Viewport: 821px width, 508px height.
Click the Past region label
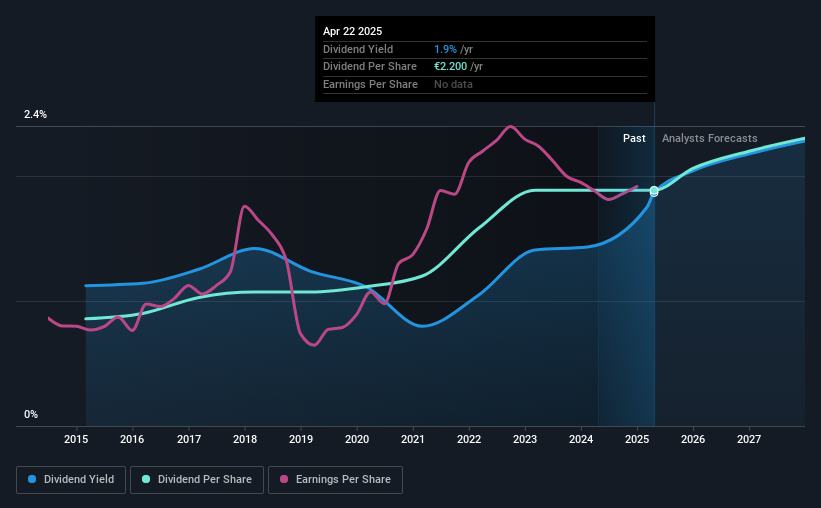pos(634,138)
